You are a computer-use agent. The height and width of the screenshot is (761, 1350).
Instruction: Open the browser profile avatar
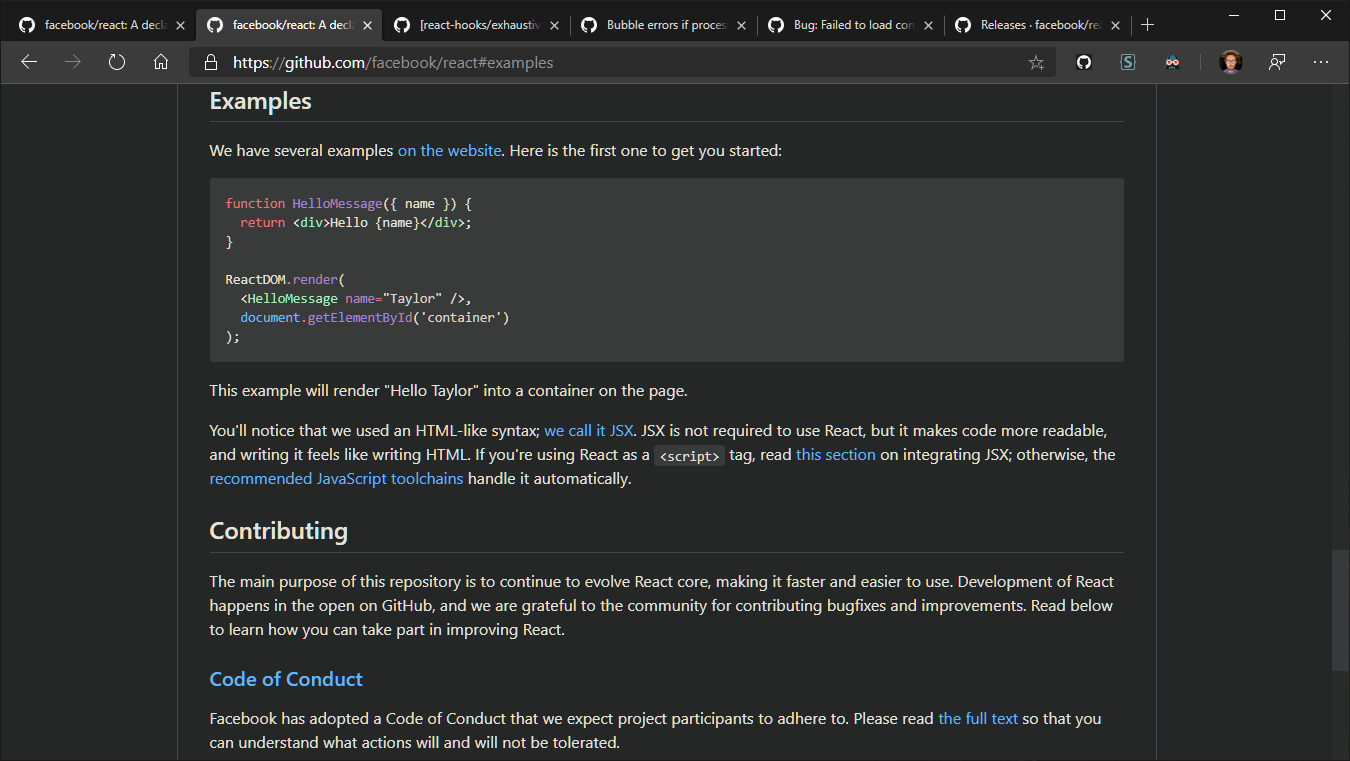click(x=1231, y=61)
